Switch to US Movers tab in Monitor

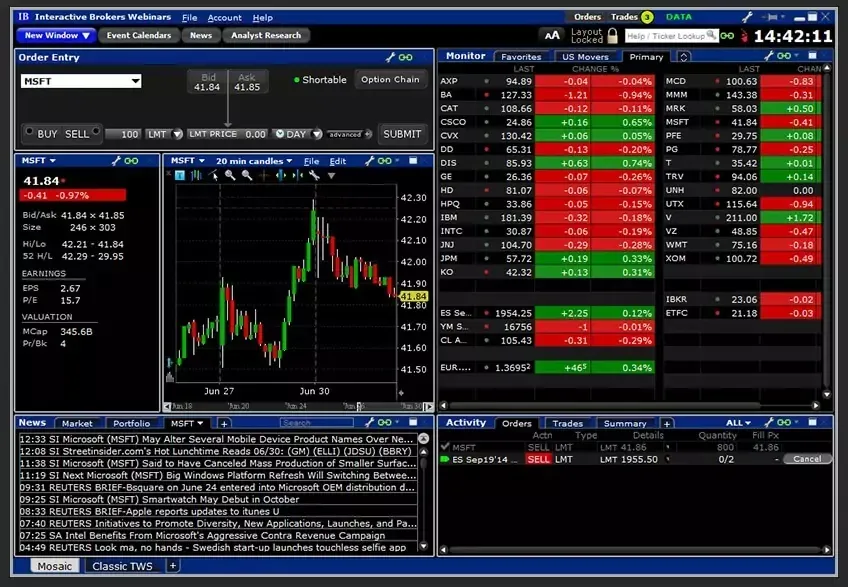(x=585, y=57)
